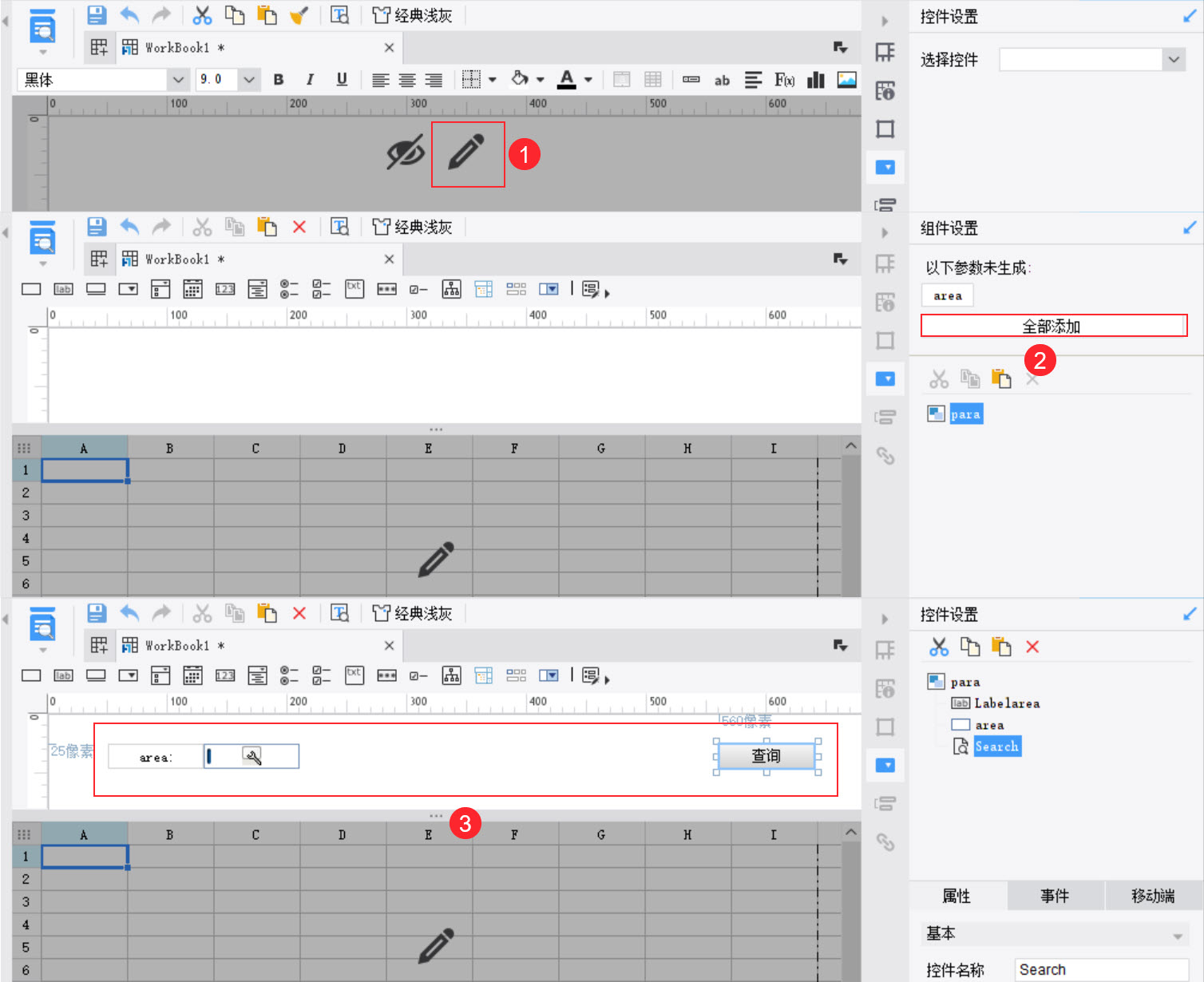The height and width of the screenshot is (982, 1204).
Task: Select the area: label on the parameter pane
Action: click(x=156, y=757)
